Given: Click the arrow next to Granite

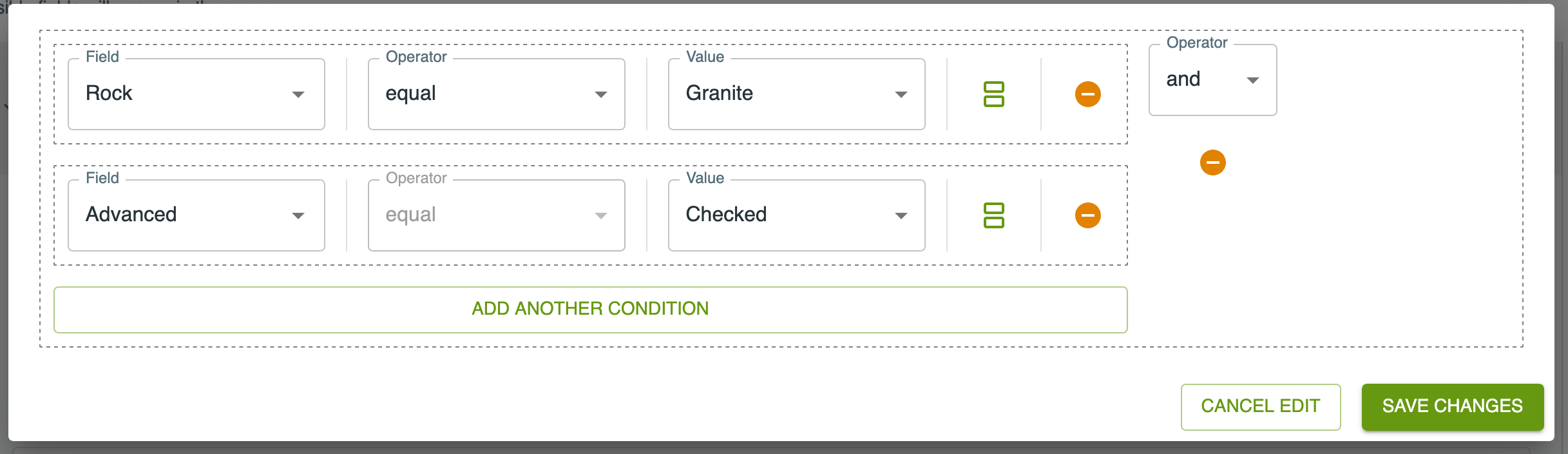Looking at the screenshot, I should point(901,95).
